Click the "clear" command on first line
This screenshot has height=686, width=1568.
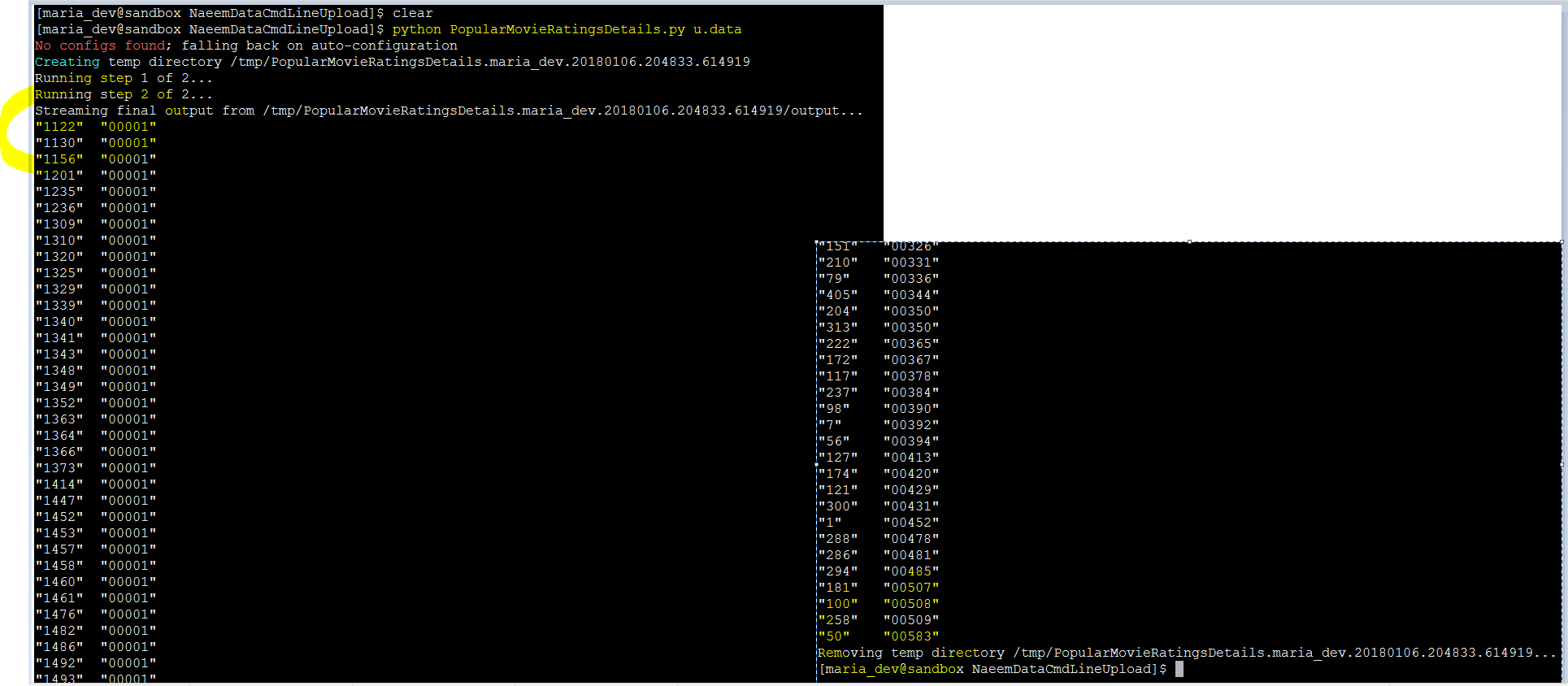point(413,13)
